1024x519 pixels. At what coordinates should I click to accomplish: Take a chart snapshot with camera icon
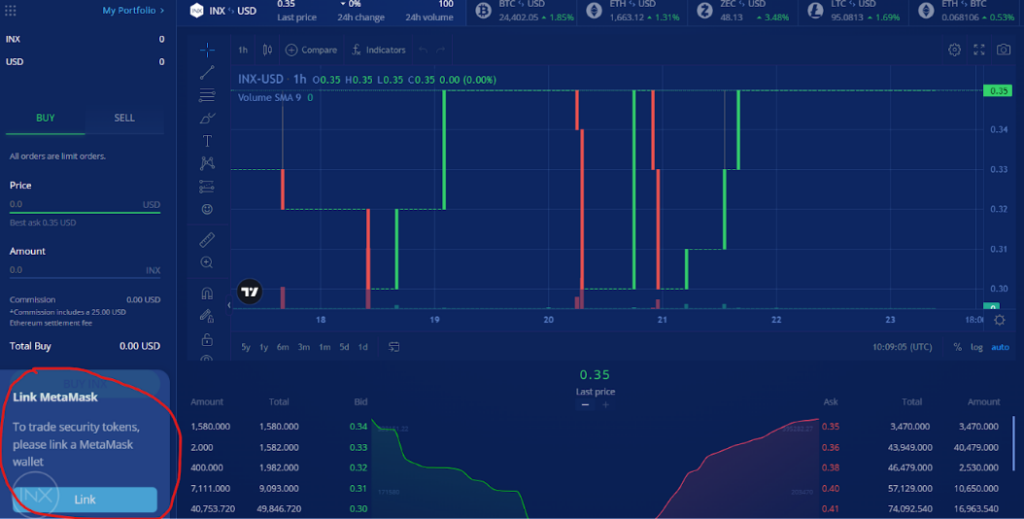tap(1003, 50)
